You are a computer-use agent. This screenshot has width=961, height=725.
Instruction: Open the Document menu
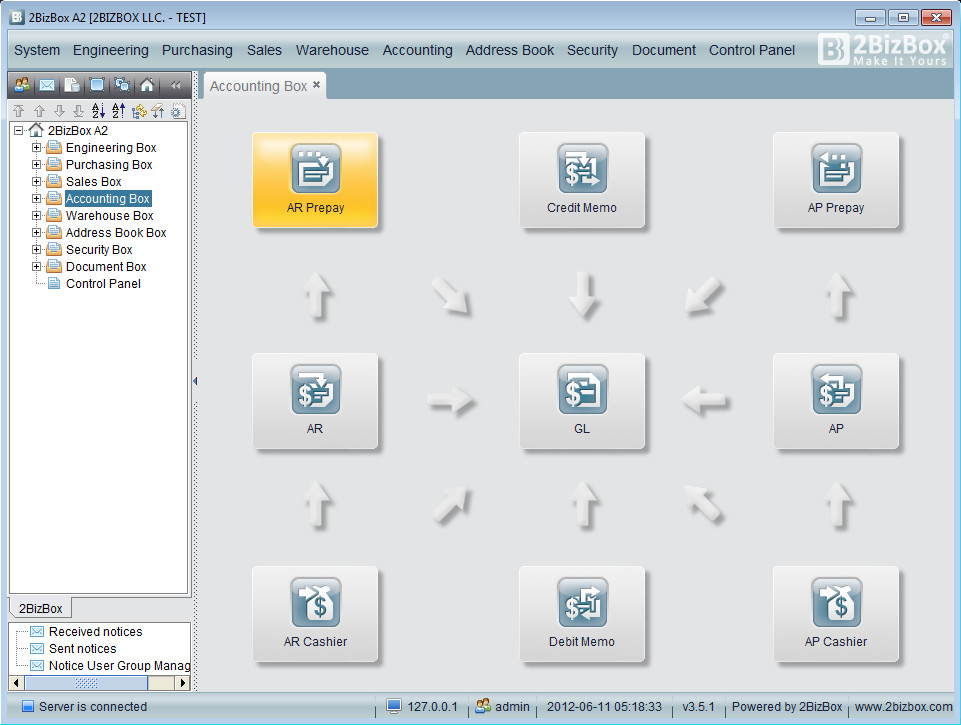click(x=664, y=50)
